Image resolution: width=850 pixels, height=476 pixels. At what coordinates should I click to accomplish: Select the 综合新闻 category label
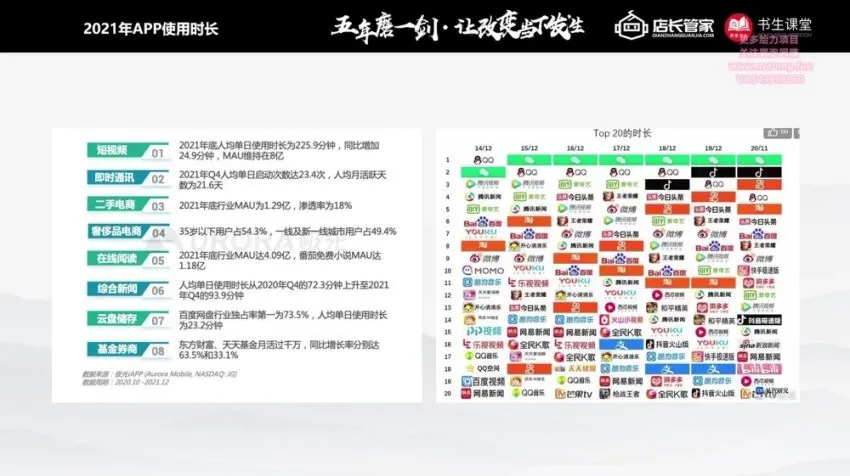point(117,288)
